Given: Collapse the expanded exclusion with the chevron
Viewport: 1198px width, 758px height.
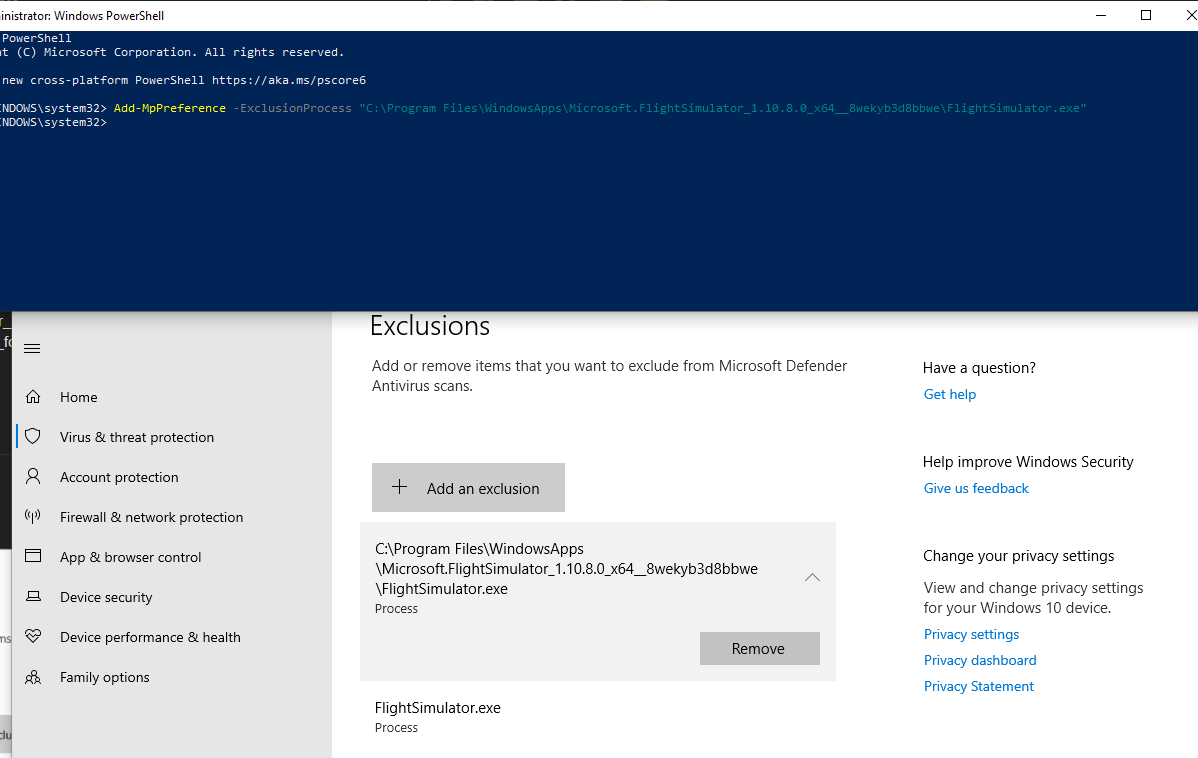Looking at the screenshot, I should click(812, 578).
